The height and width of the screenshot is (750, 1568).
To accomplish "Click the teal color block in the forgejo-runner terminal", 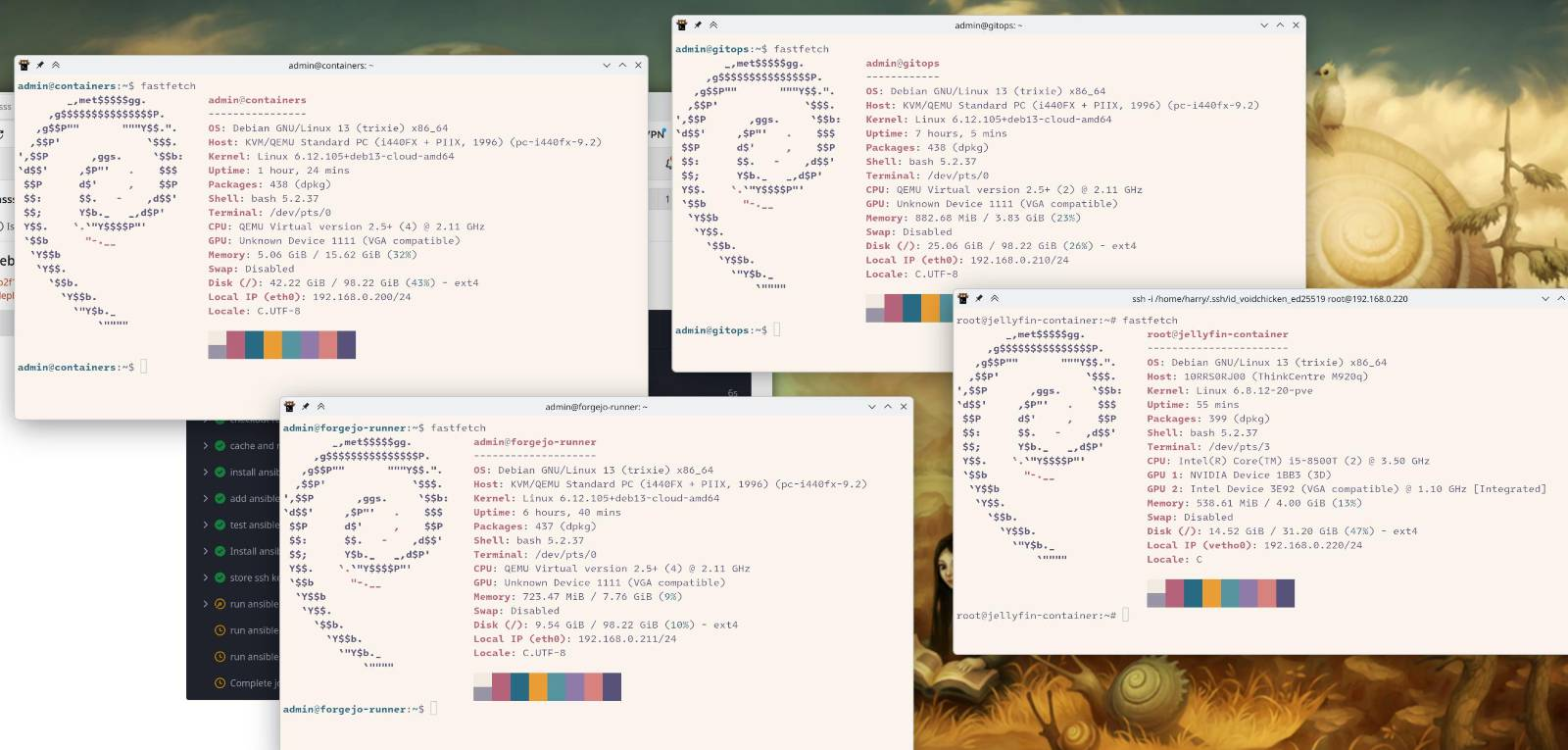I will click(x=557, y=687).
